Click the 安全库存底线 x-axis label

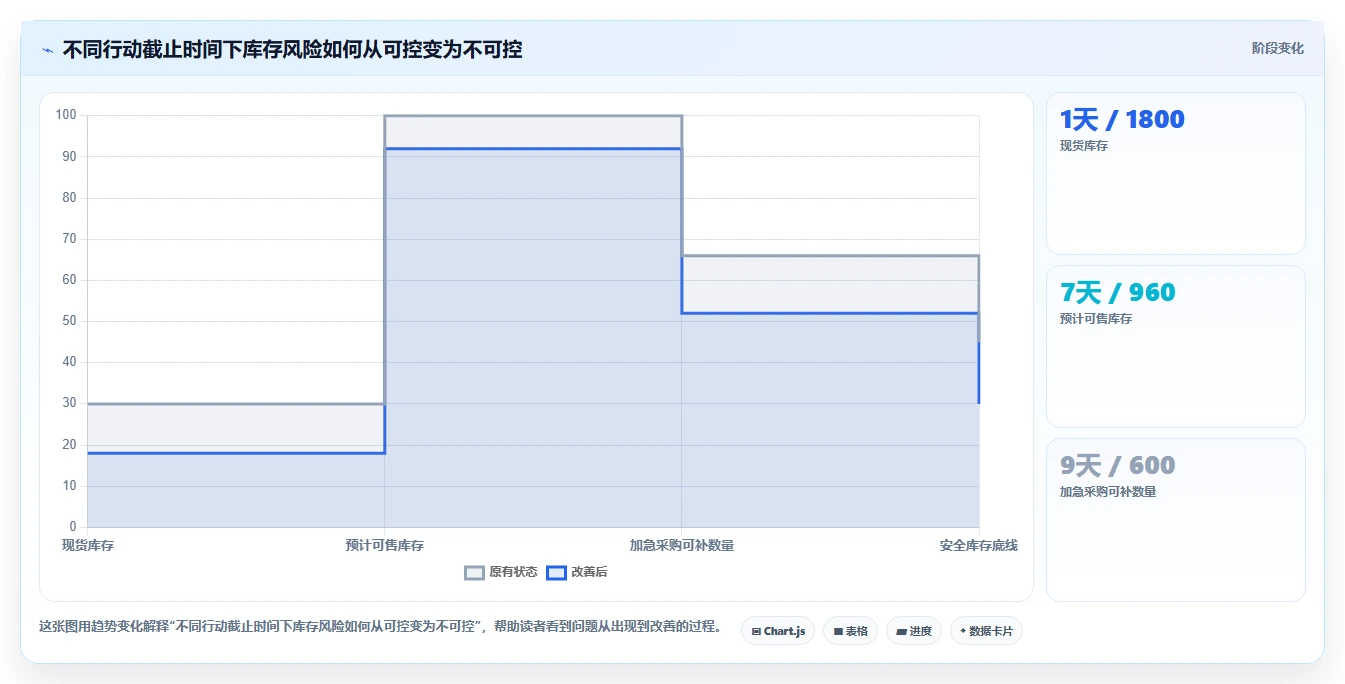pyautogui.click(x=979, y=545)
